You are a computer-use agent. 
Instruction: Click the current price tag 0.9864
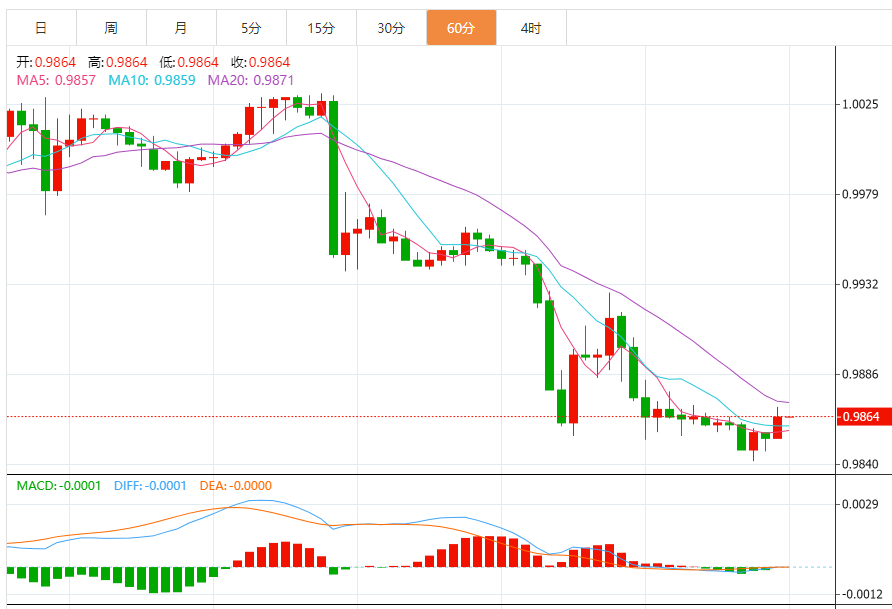click(860, 417)
